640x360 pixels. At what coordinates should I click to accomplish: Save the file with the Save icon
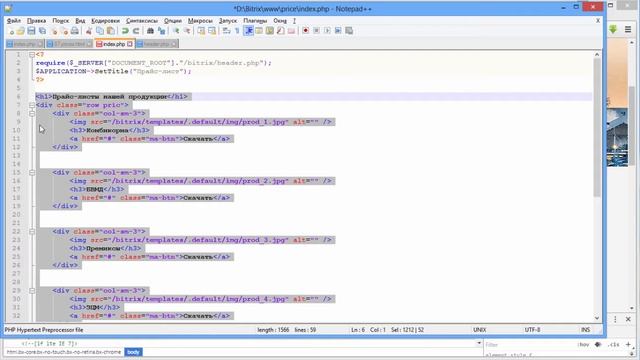tap(31, 31)
